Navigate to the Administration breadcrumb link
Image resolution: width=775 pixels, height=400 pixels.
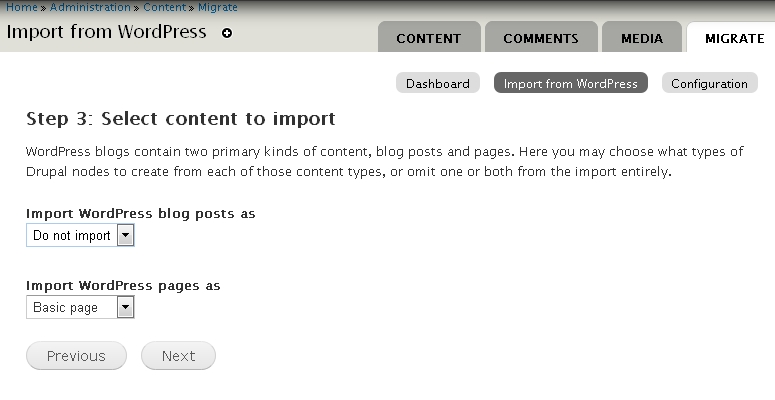tap(90, 7)
